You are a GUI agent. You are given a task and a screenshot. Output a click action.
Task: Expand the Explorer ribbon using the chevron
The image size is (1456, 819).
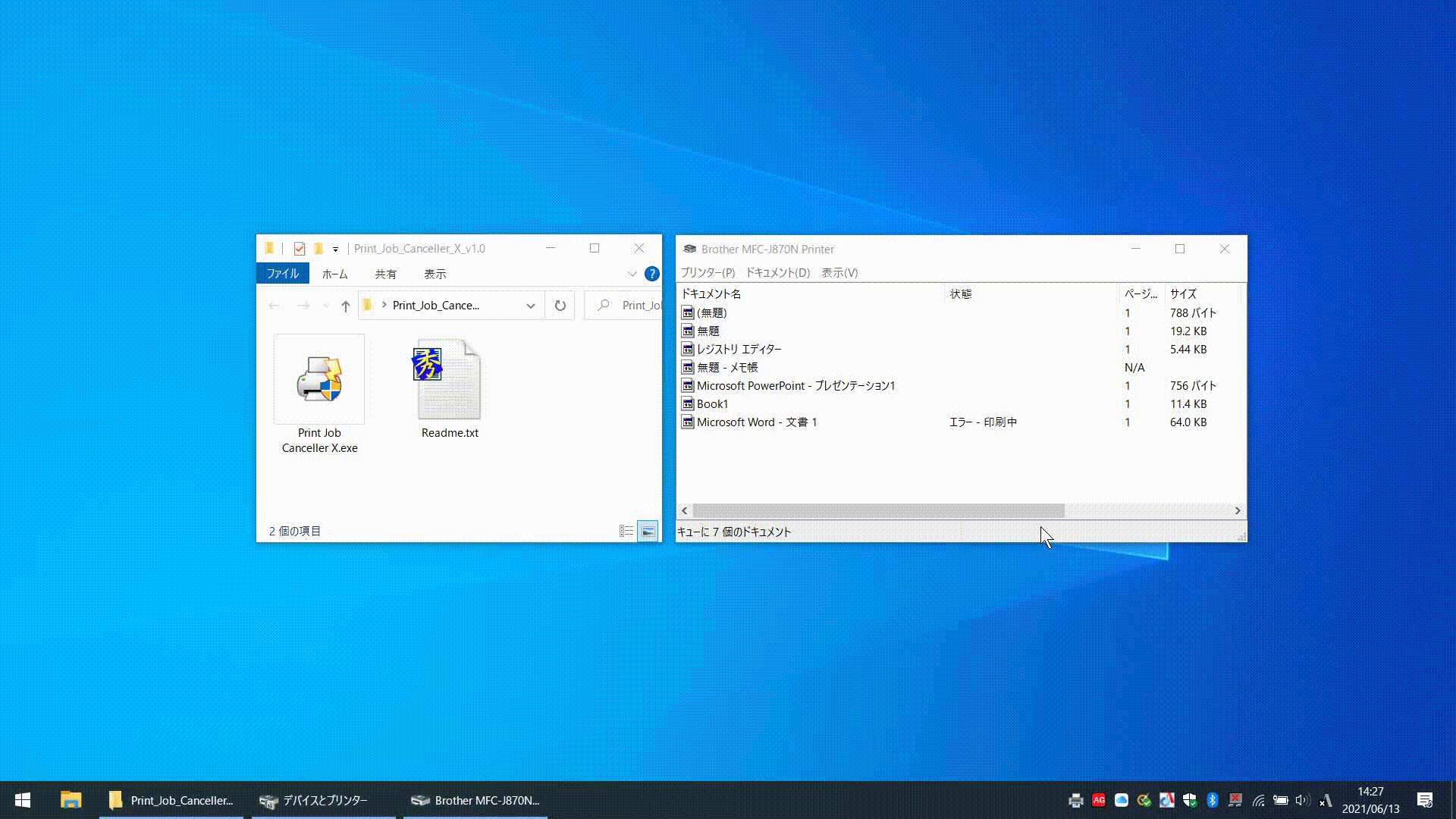(632, 274)
